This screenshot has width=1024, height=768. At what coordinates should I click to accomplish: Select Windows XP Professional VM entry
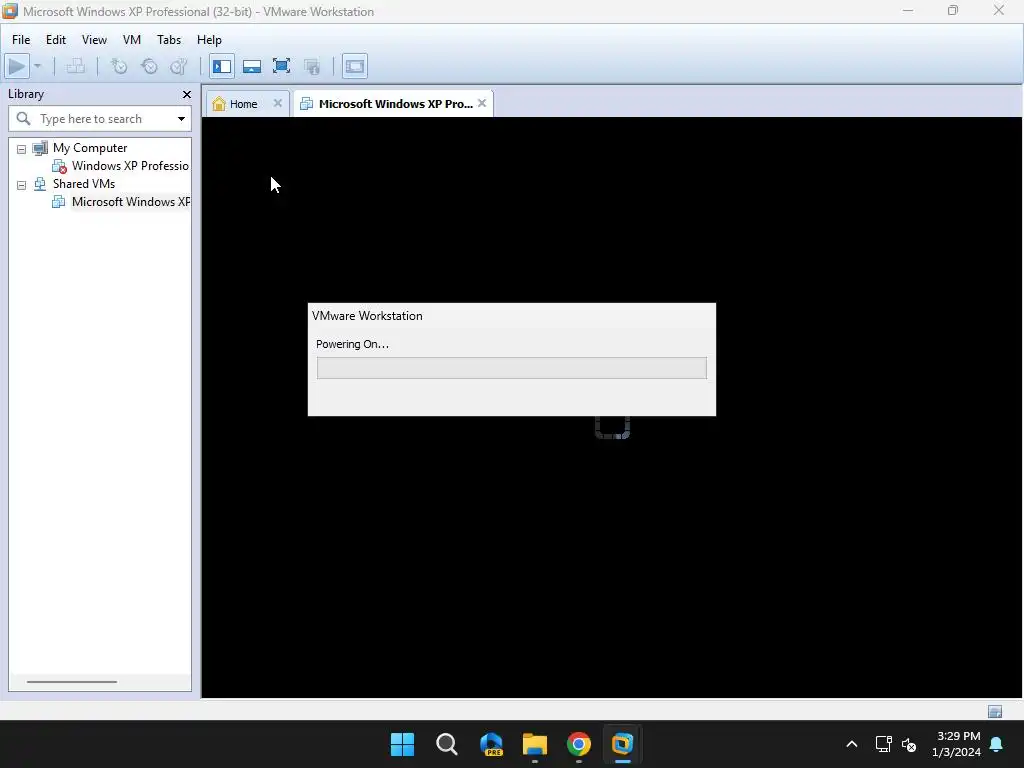(x=130, y=166)
